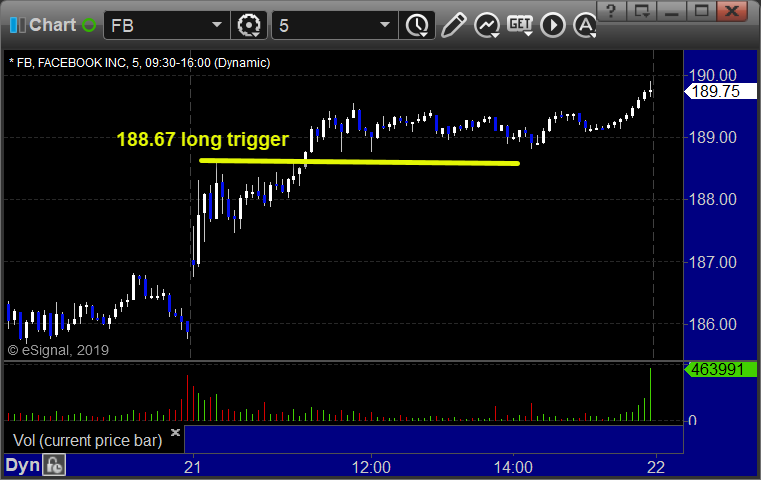Click the 190.00 price axis label
The width and height of the screenshot is (761, 480).
pyautogui.click(x=713, y=75)
